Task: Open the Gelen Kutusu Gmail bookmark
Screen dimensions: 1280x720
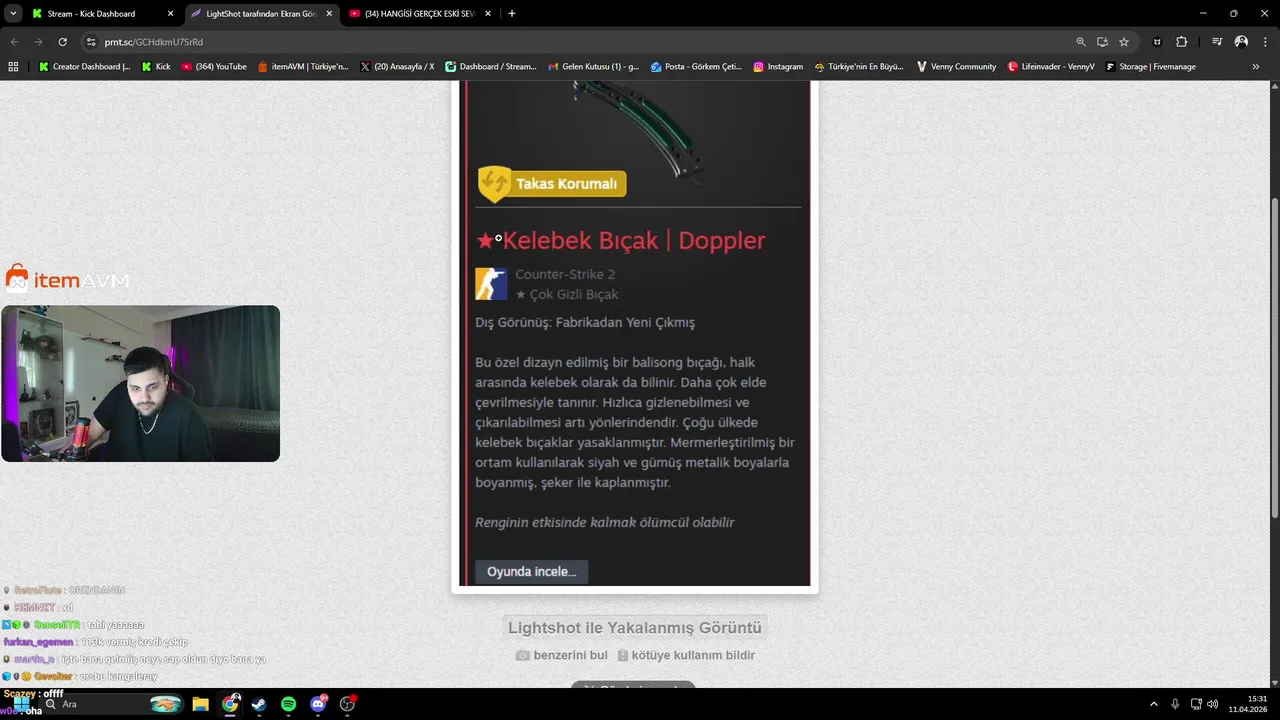Action: pyautogui.click(x=594, y=67)
